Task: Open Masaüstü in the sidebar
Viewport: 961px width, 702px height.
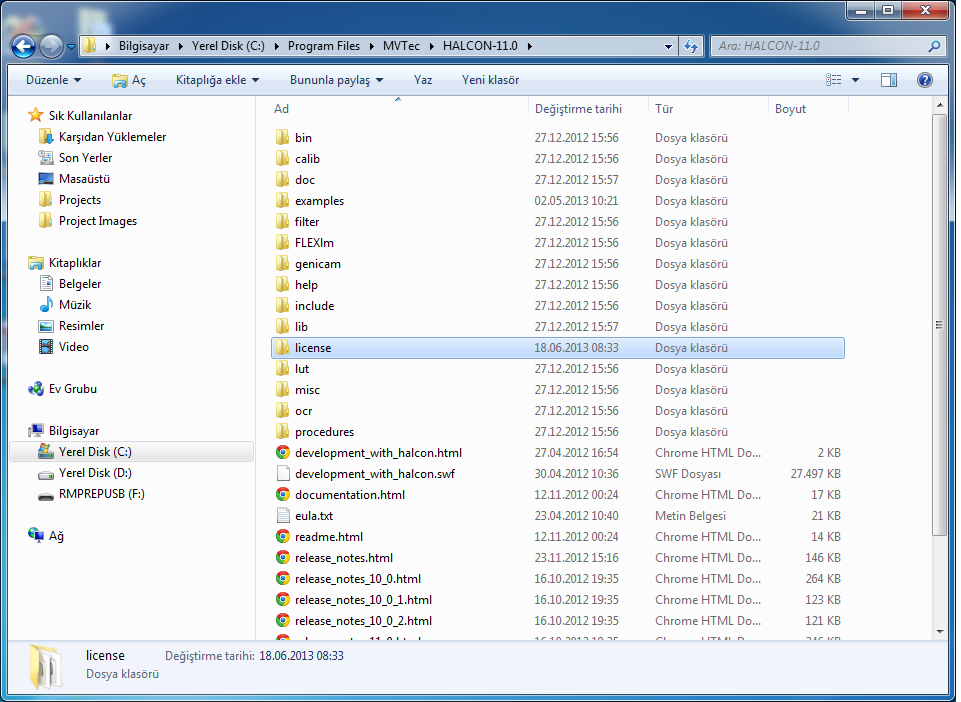Action: pyautogui.click(x=84, y=179)
